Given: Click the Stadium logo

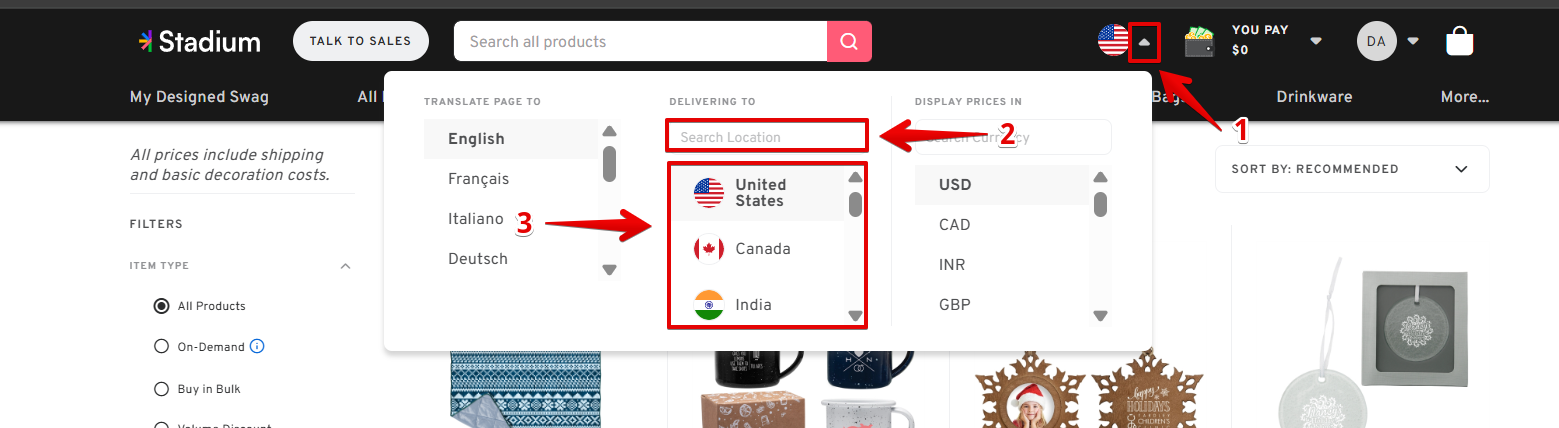Looking at the screenshot, I should point(200,42).
